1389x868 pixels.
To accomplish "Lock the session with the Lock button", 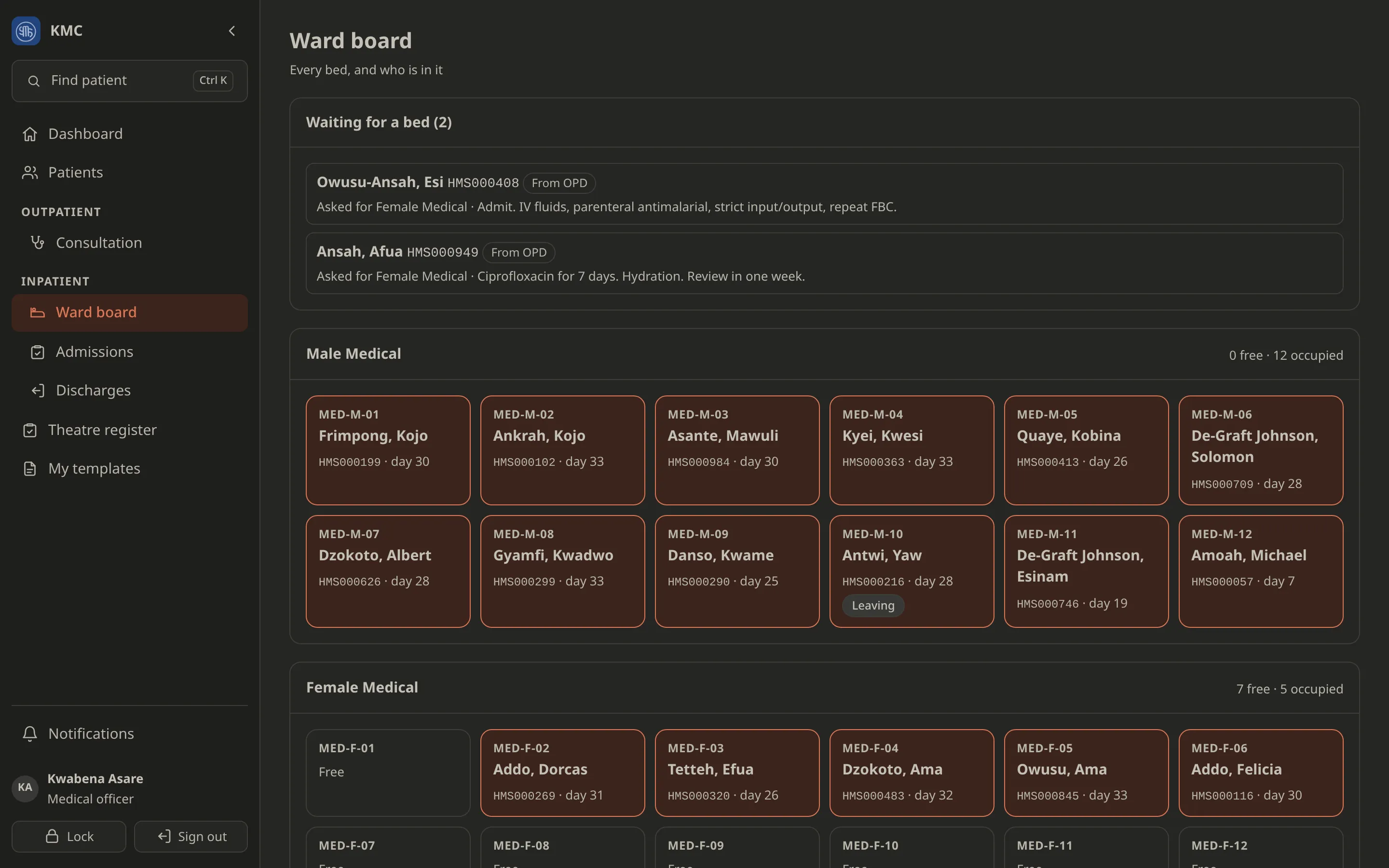I will click(x=69, y=837).
